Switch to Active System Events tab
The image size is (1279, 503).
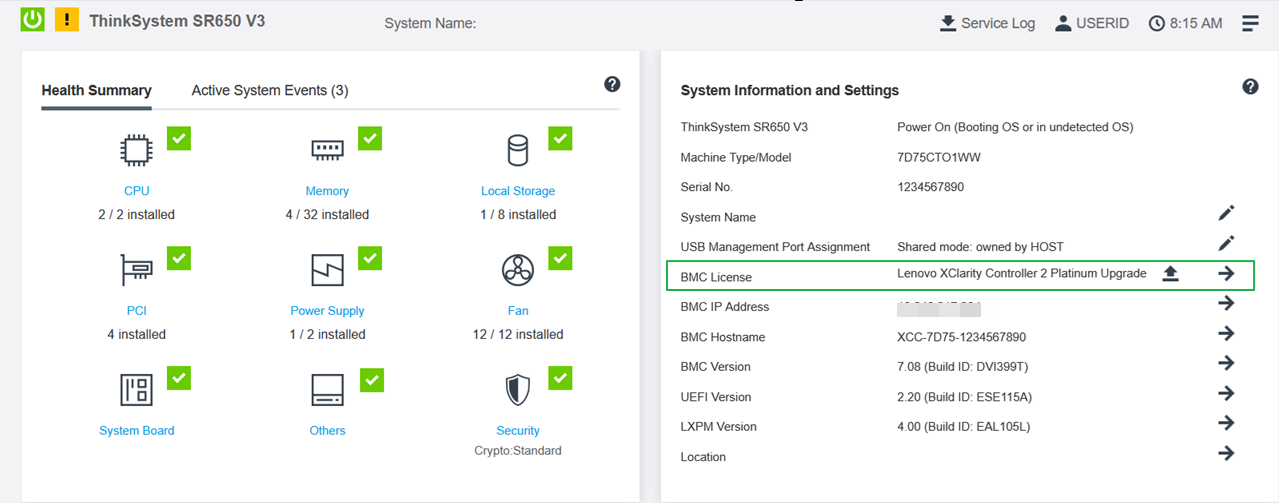[x=270, y=90]
